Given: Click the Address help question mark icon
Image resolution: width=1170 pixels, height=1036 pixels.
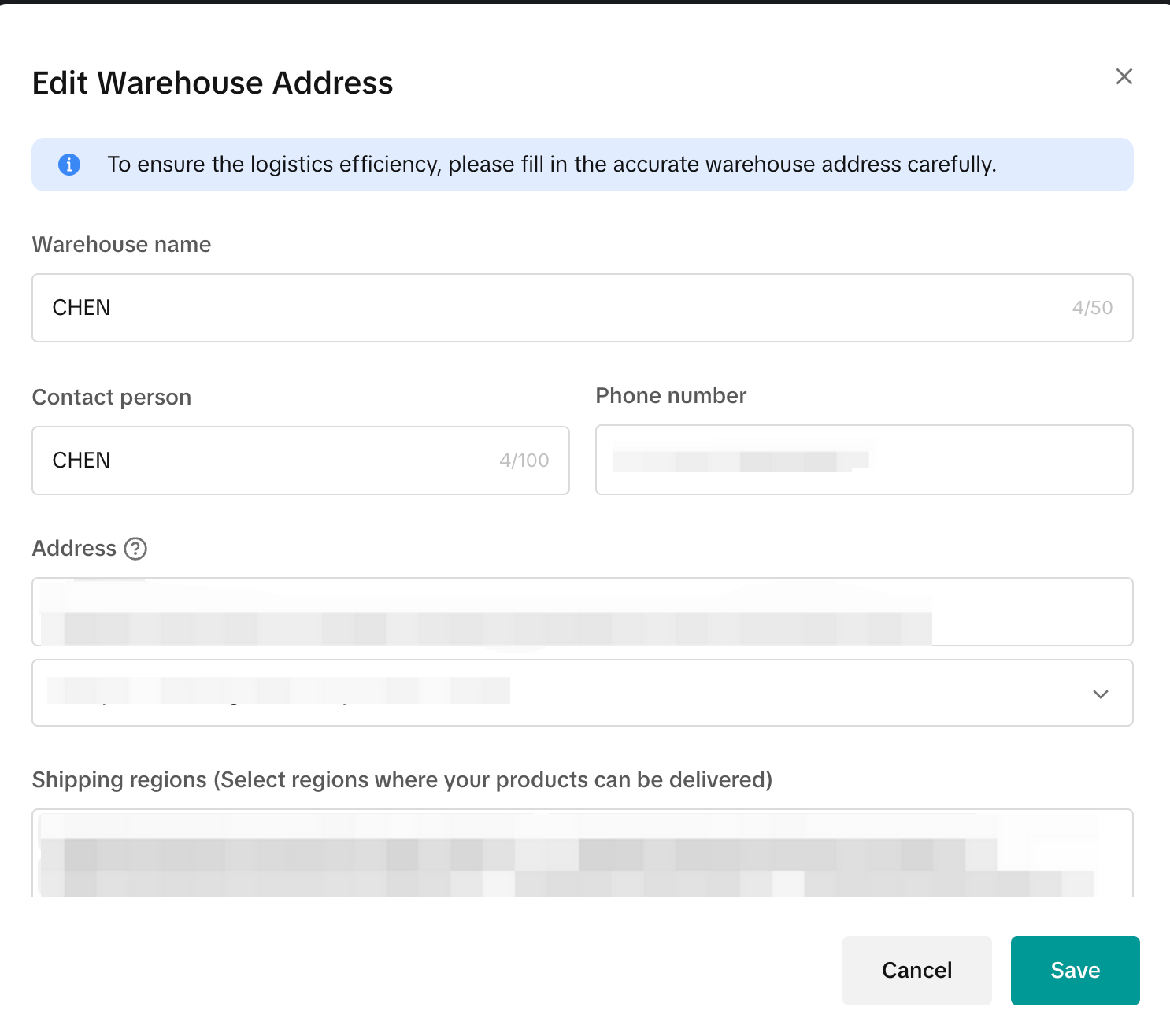Looking at the screenshot, I should tap(135, 549).
